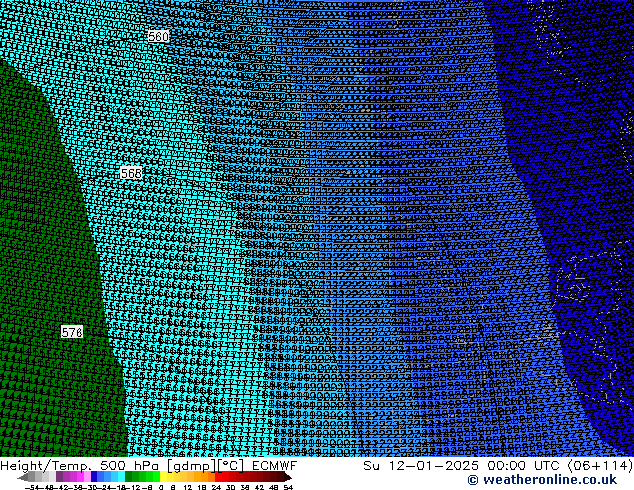
Task: Click the ECMWF model name
Action: 275,465
